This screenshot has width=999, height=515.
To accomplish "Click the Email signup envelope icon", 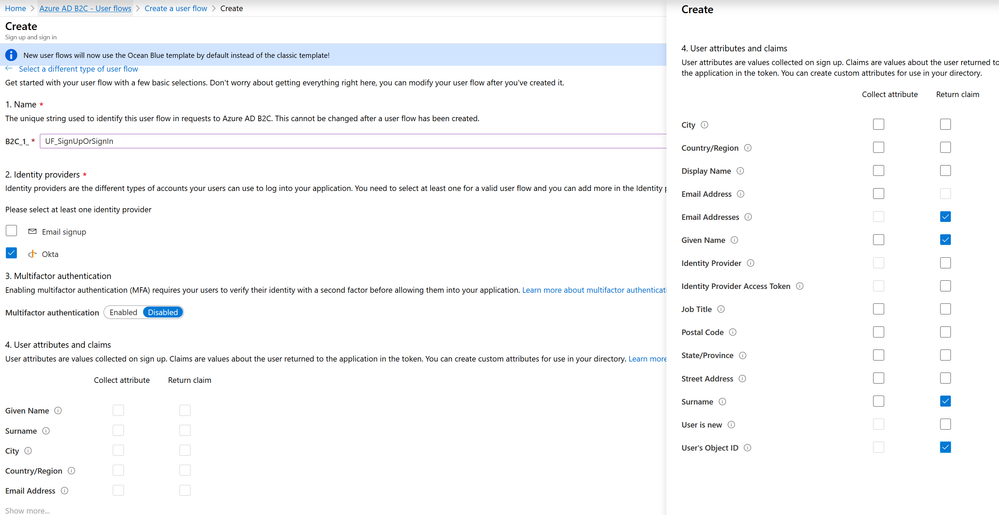I will coord(32,232).
